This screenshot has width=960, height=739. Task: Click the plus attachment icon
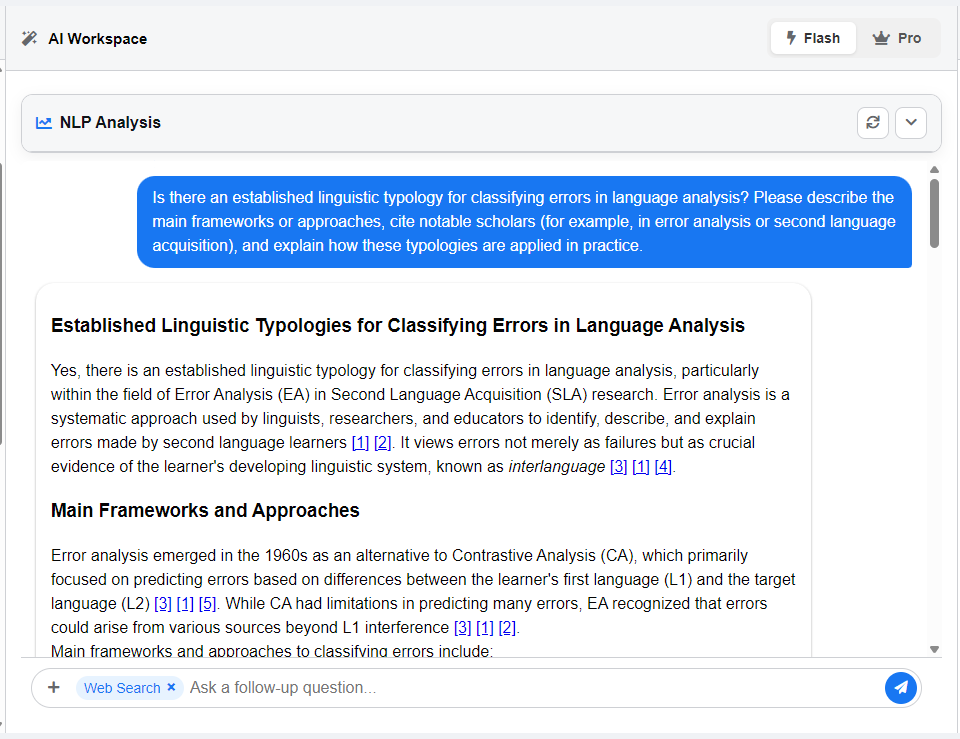click(54, 688)
